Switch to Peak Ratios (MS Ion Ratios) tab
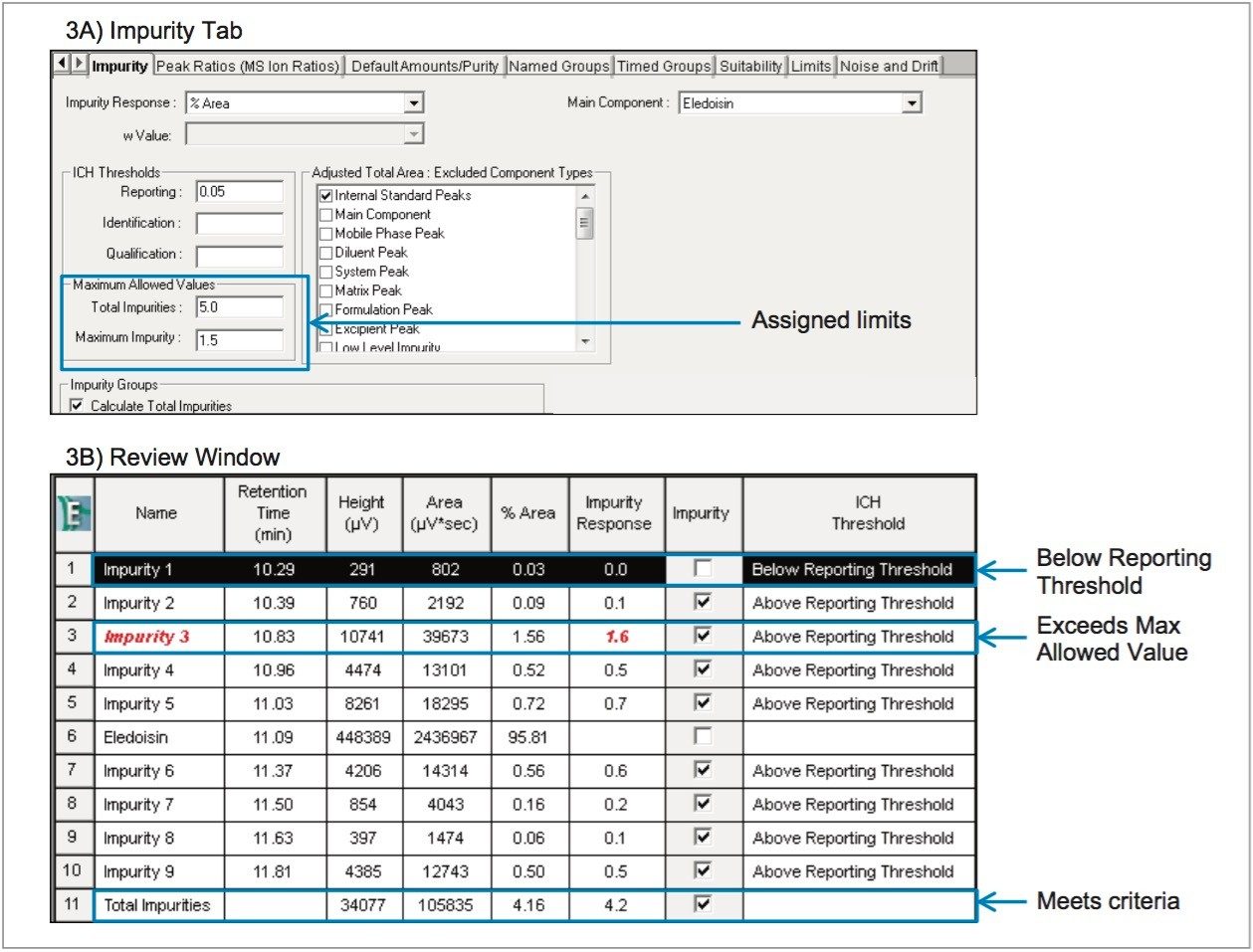This screenshot has width=1253, height=952. (248, 67)
